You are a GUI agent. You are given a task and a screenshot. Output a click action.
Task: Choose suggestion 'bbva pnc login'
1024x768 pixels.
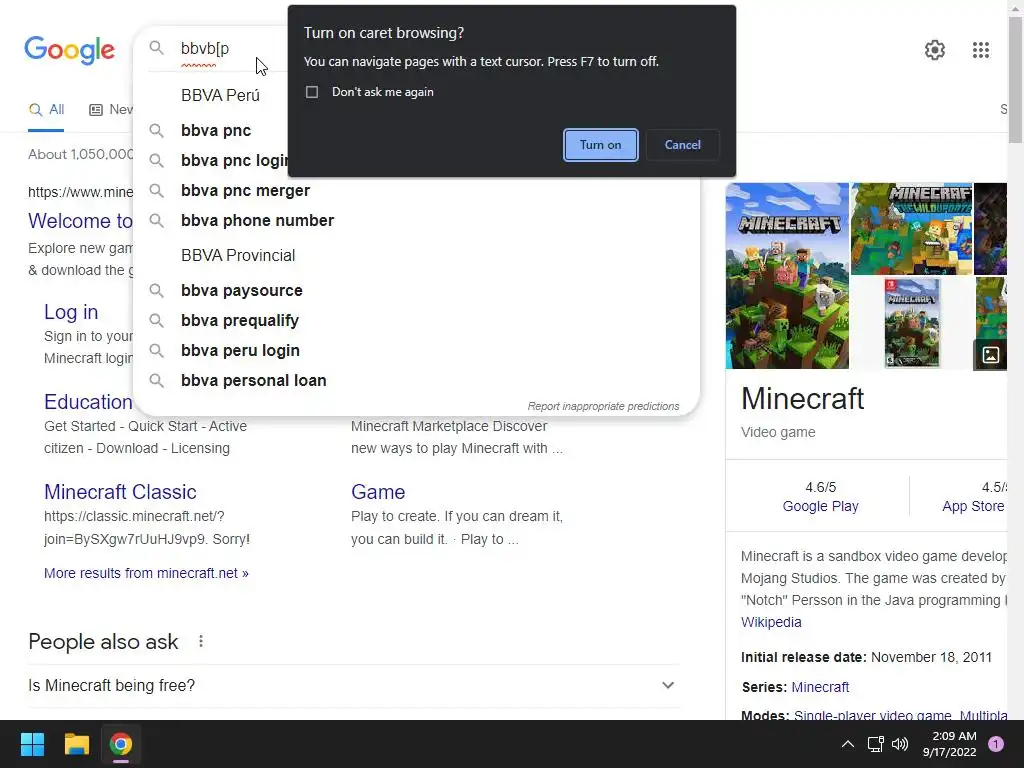click(234, 161)
